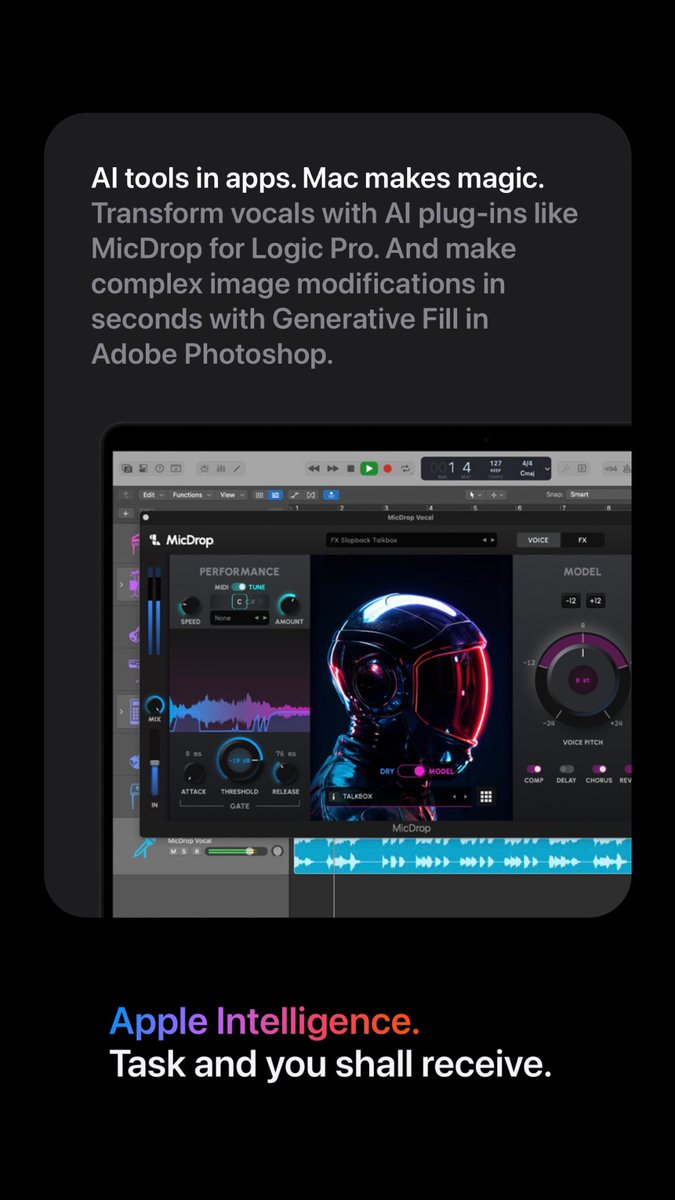Click the AMOUNT knob
This screenshot has width=675, height=1200.
288,605
